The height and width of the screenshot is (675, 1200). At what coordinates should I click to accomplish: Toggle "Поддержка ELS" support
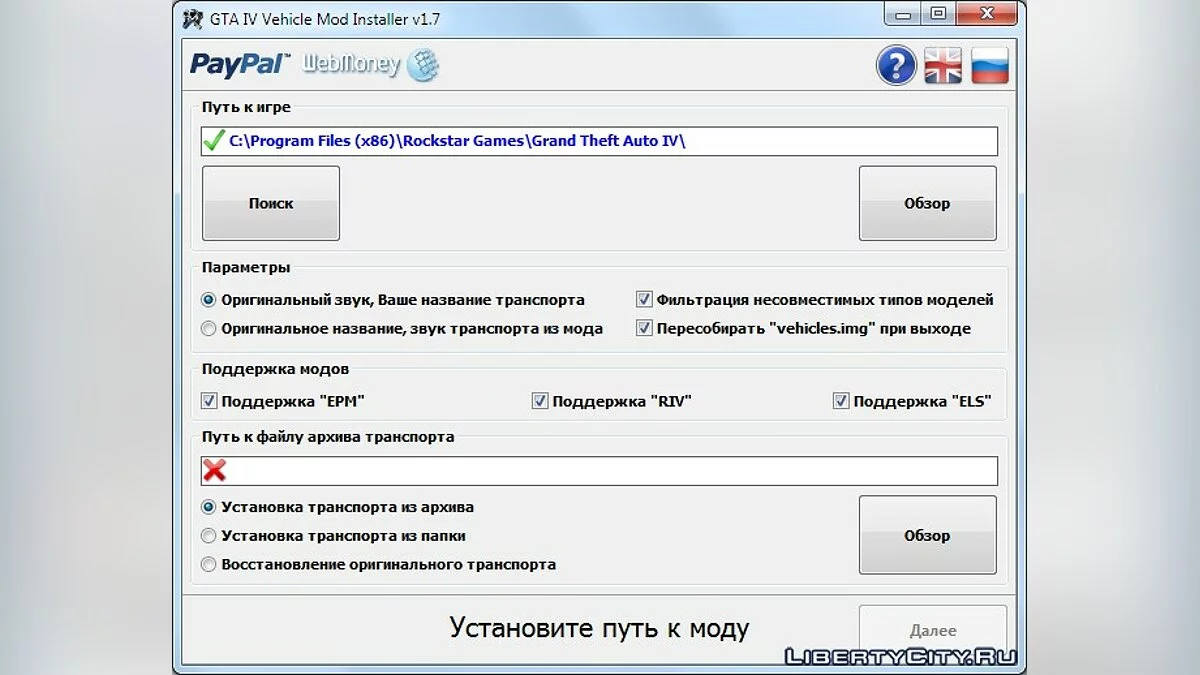point(841,400)
